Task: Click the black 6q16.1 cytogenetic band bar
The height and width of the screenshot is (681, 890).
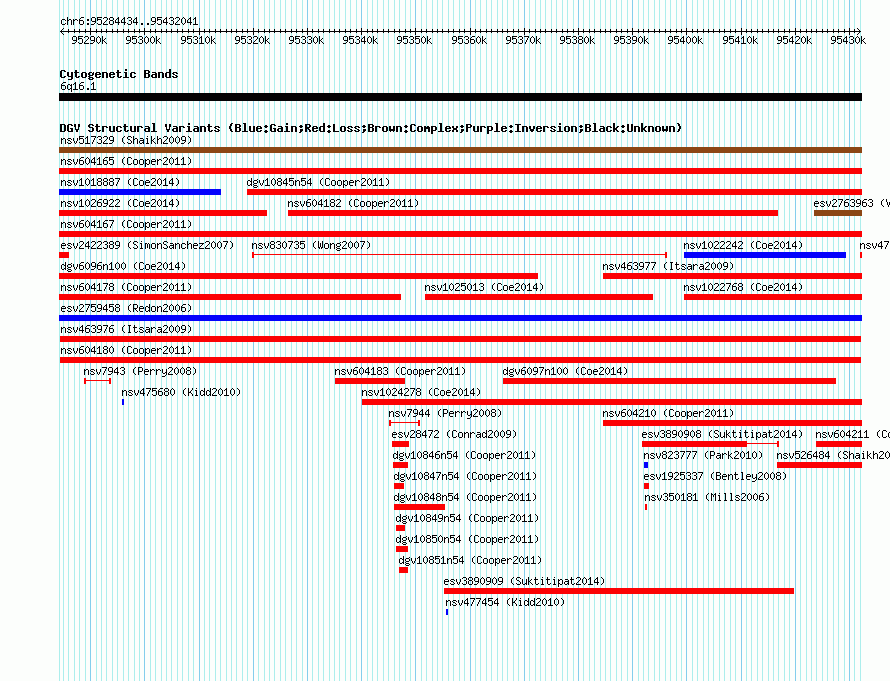Action: click(x=460, y=97)
